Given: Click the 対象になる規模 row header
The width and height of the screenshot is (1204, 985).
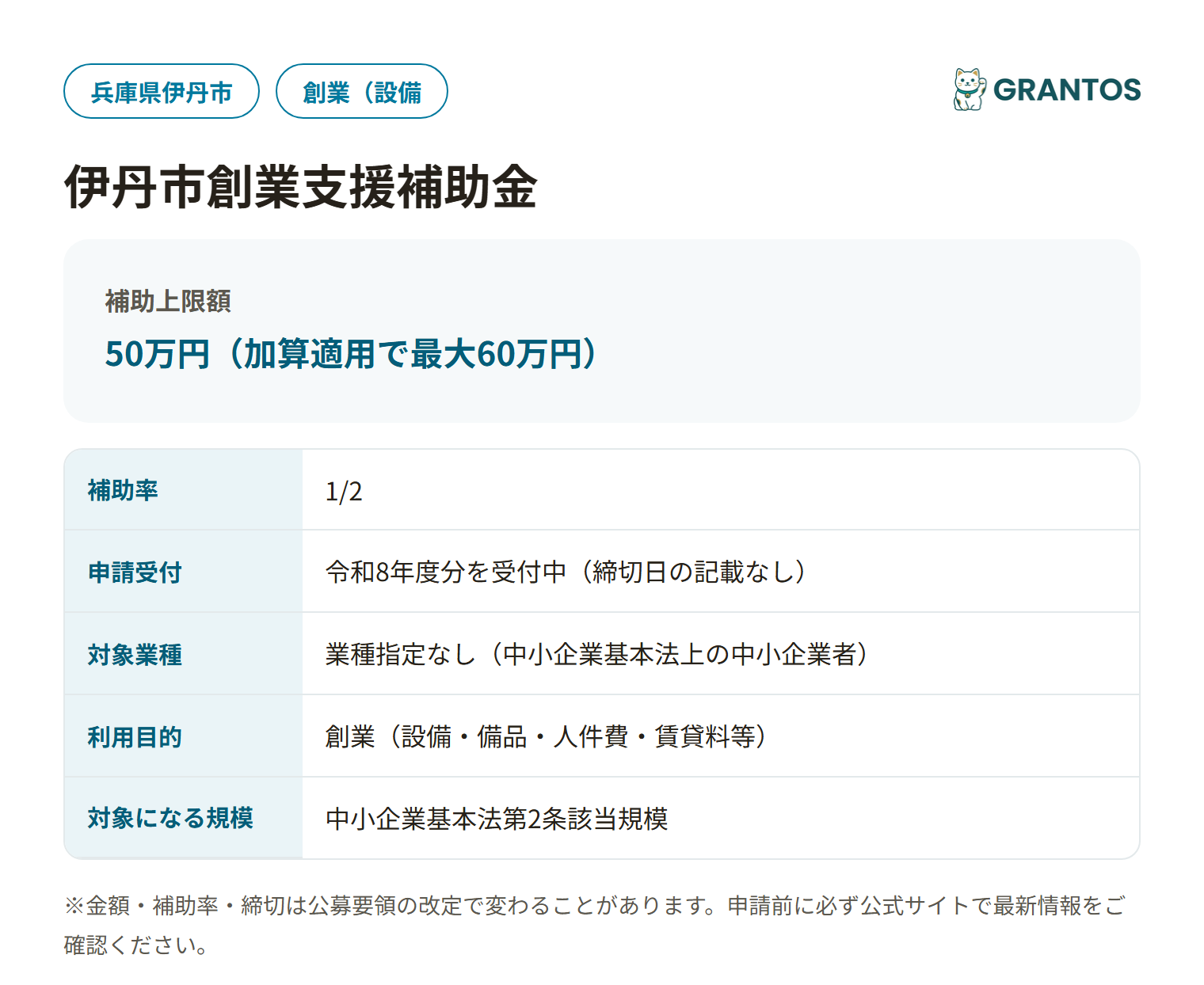Looking at the screenshot, I should click(x=184, y=818).
